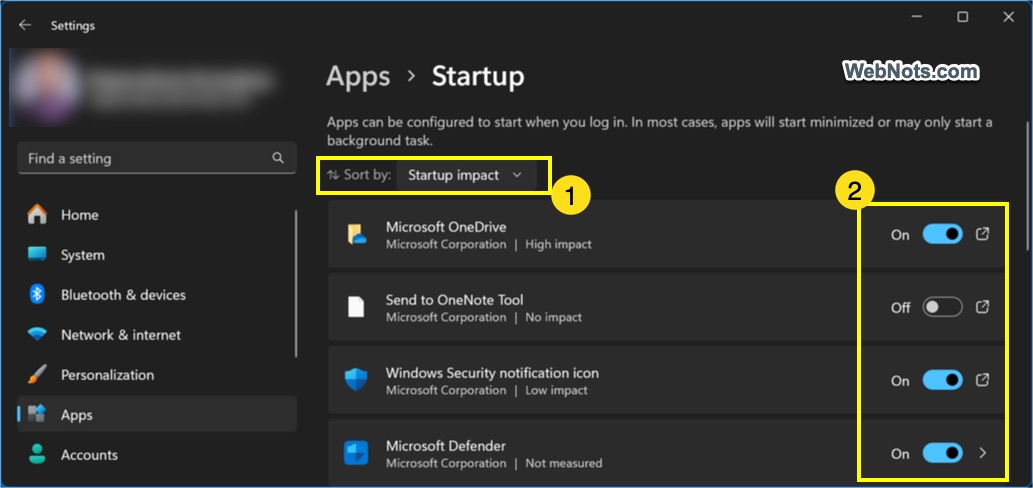Expand Microsoft Defender details chevron
Image resolution: width=1033 pixels, height=488 pixels.
pos(982,453)
